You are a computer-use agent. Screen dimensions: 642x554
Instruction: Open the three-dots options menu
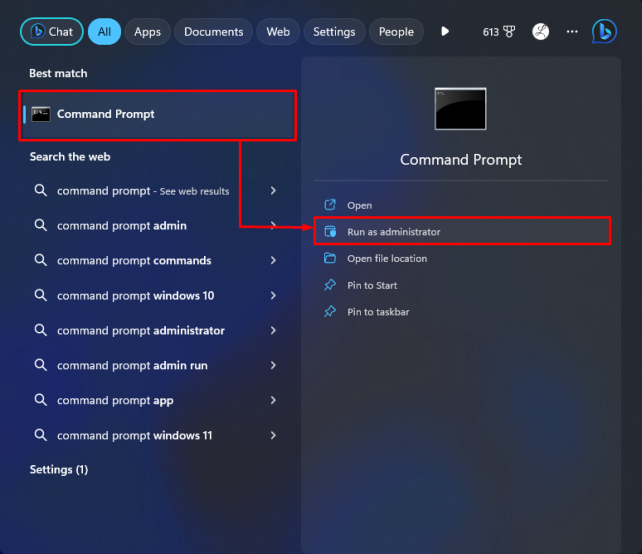click(572, 32)
